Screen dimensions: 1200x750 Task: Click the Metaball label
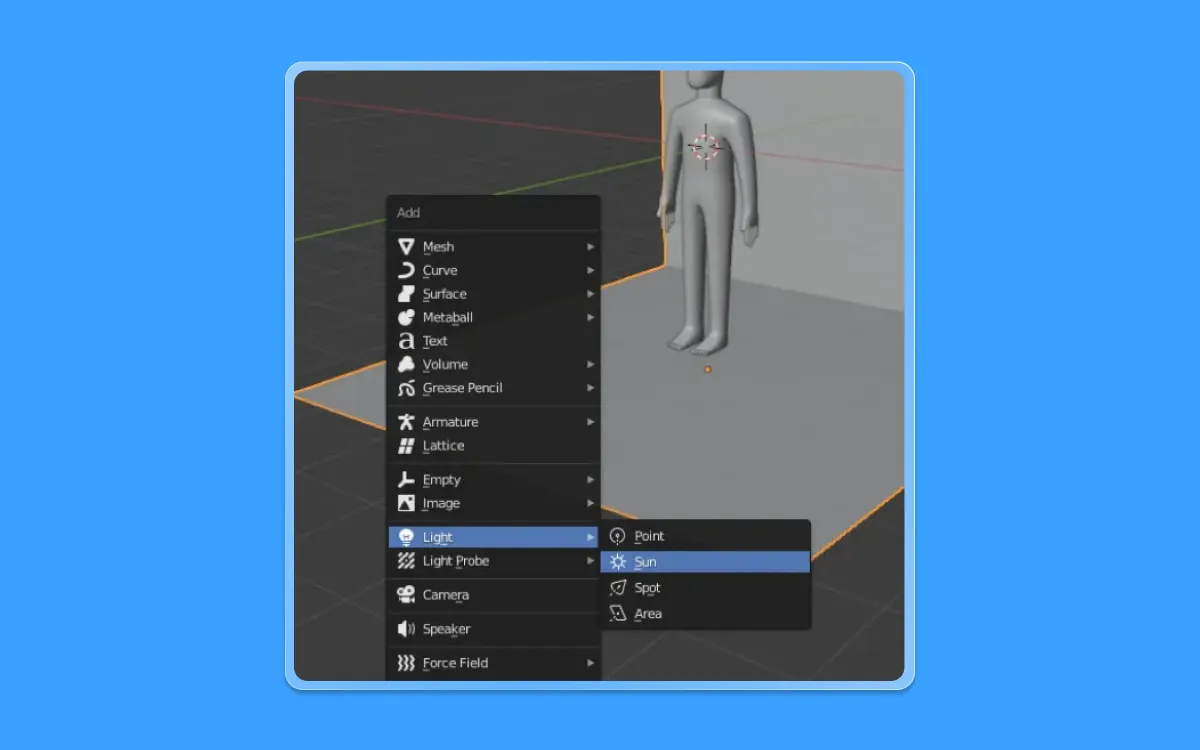pyautogui.click(x=448, y=317)
